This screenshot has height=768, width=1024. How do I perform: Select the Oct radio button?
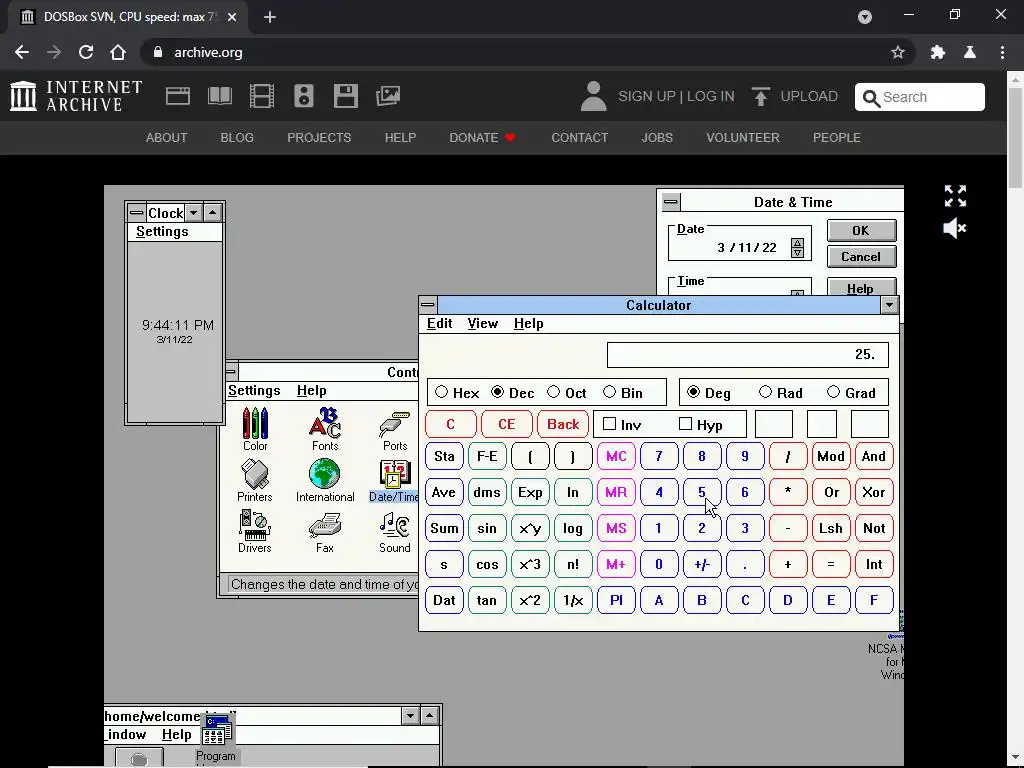[554, 392]
